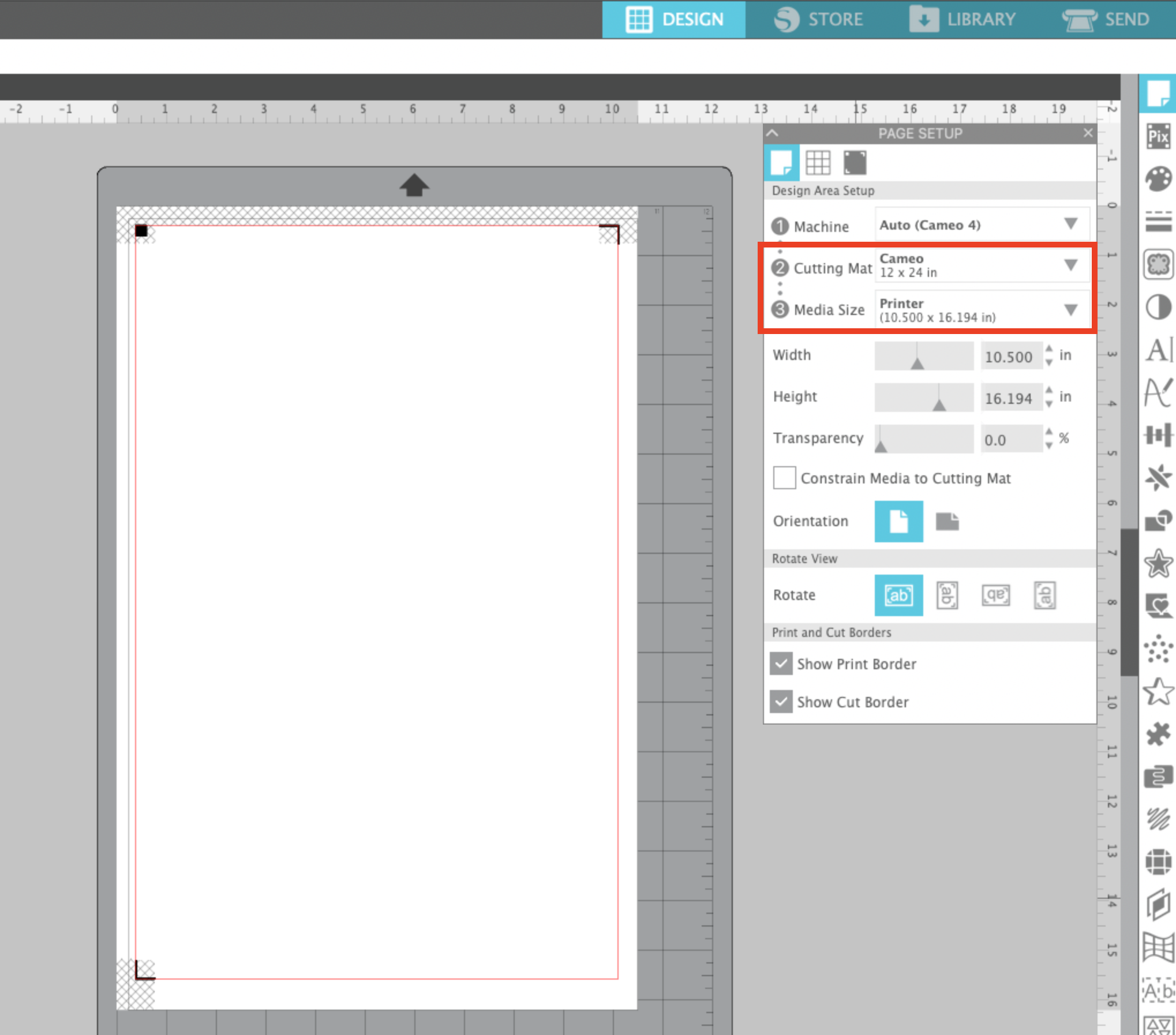Viewport: 1176px width, 1035px height.
Task: Open the Text Style panel icon
Action: tap(1159, 350)
